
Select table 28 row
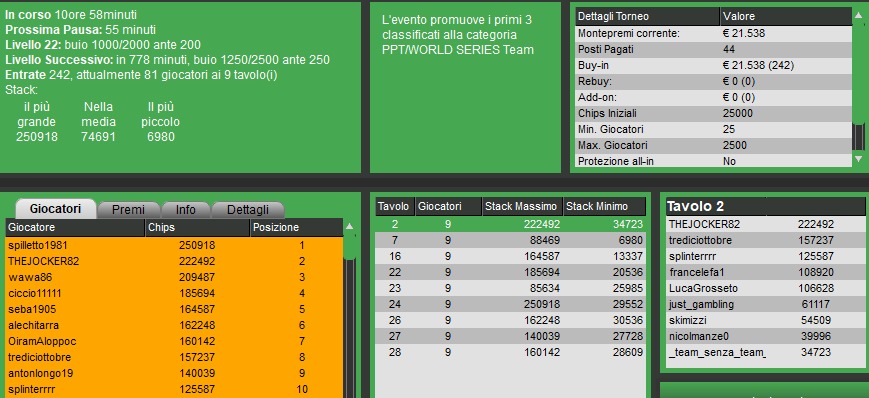click(x=510, y=351)
